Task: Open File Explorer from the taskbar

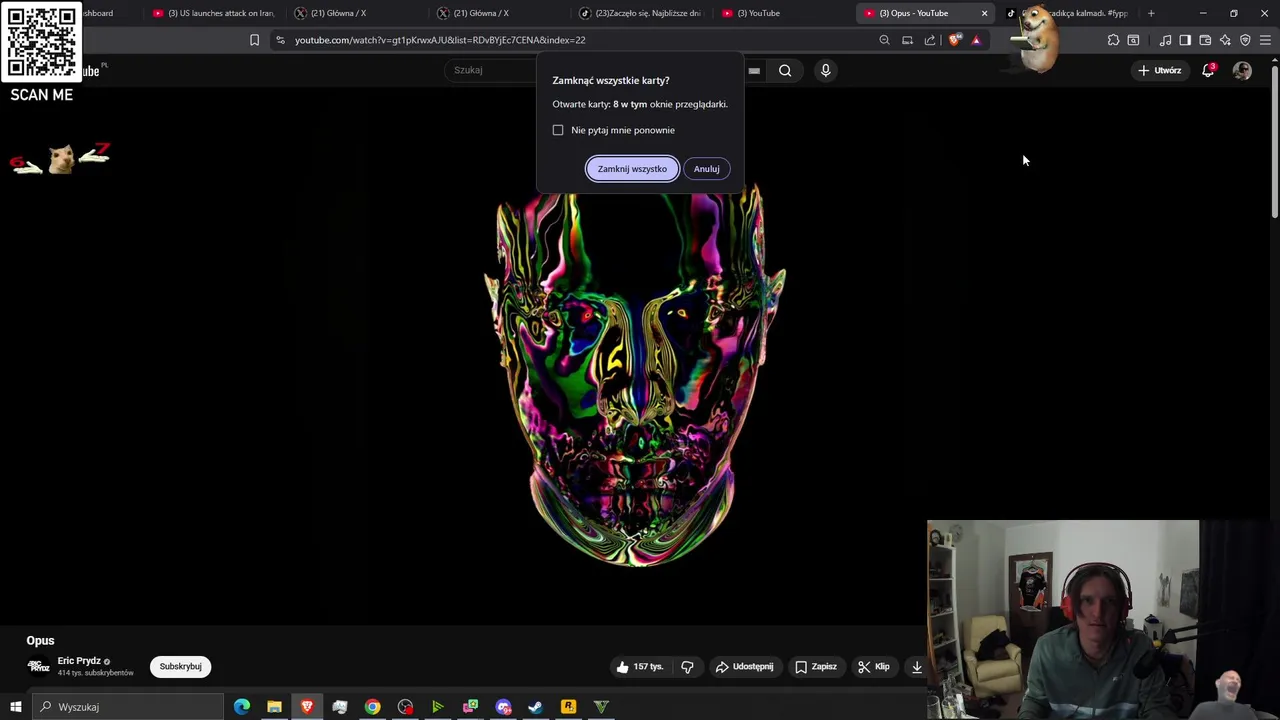Action: pos(274,707)
